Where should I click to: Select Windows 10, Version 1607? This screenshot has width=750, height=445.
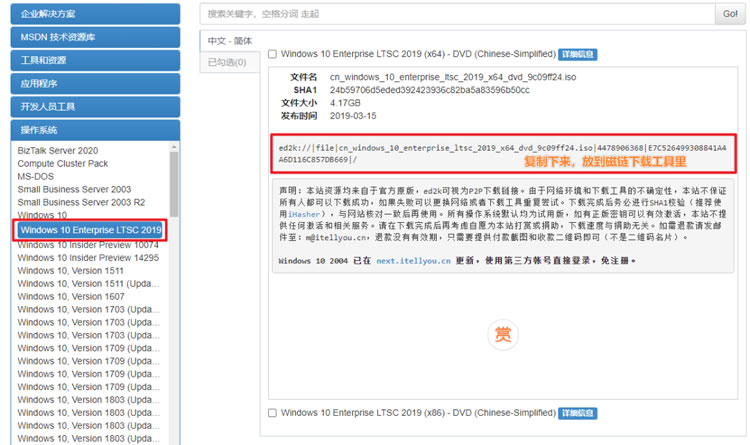71,297
